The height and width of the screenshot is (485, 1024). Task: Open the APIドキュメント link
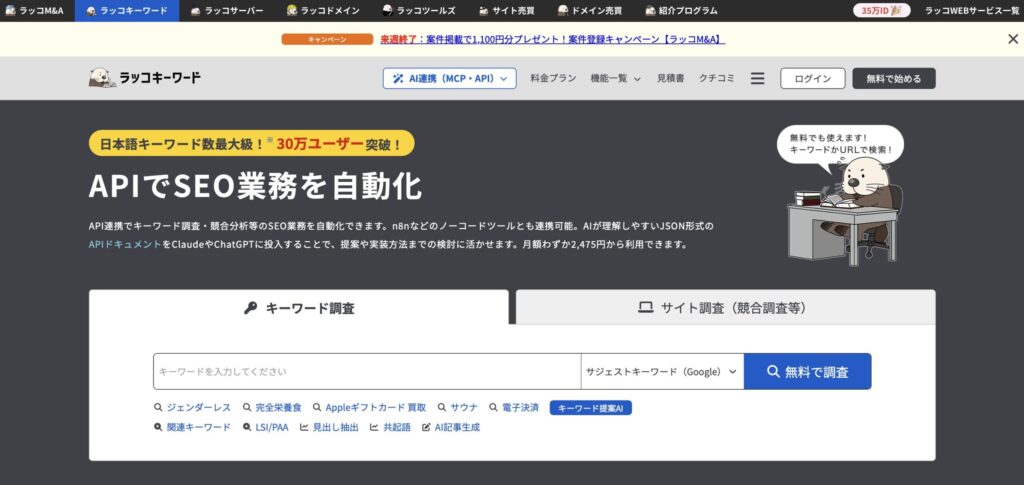point(125,245)
